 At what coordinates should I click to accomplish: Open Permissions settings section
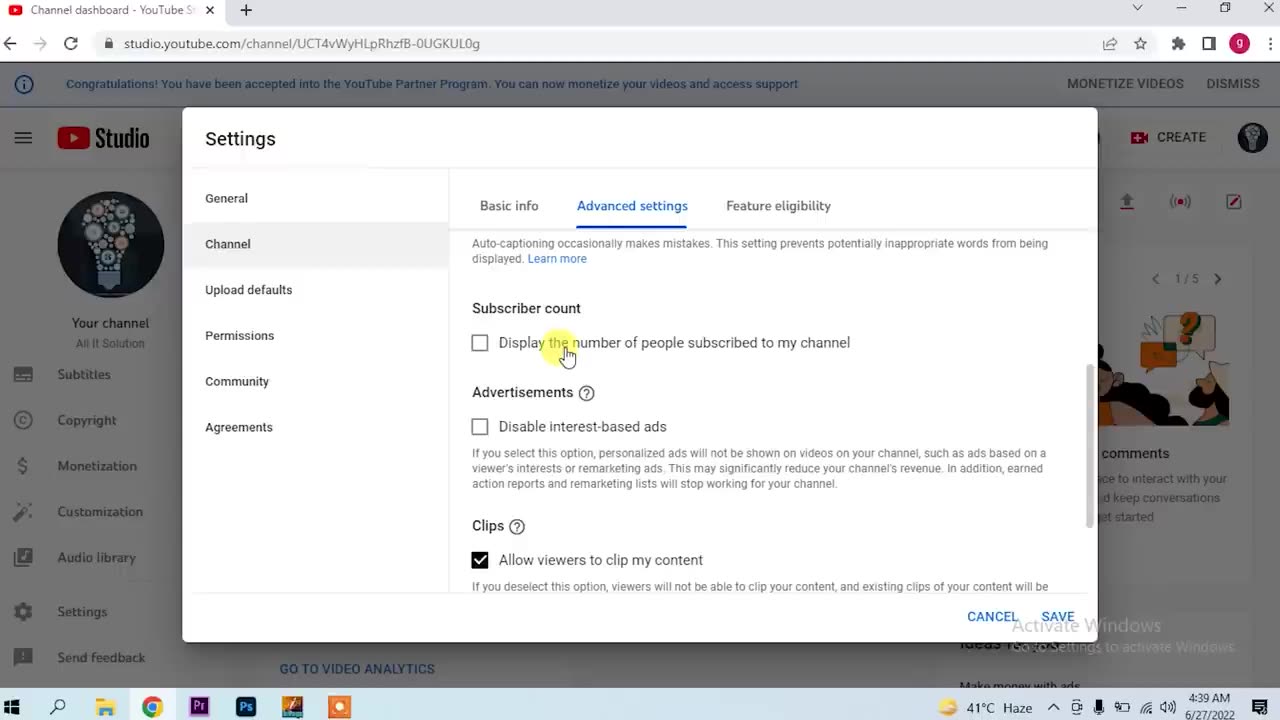coord(315,336)
